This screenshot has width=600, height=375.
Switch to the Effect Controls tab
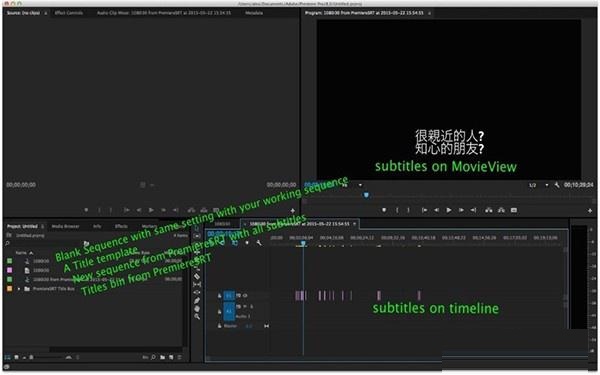tap(68, 13)
